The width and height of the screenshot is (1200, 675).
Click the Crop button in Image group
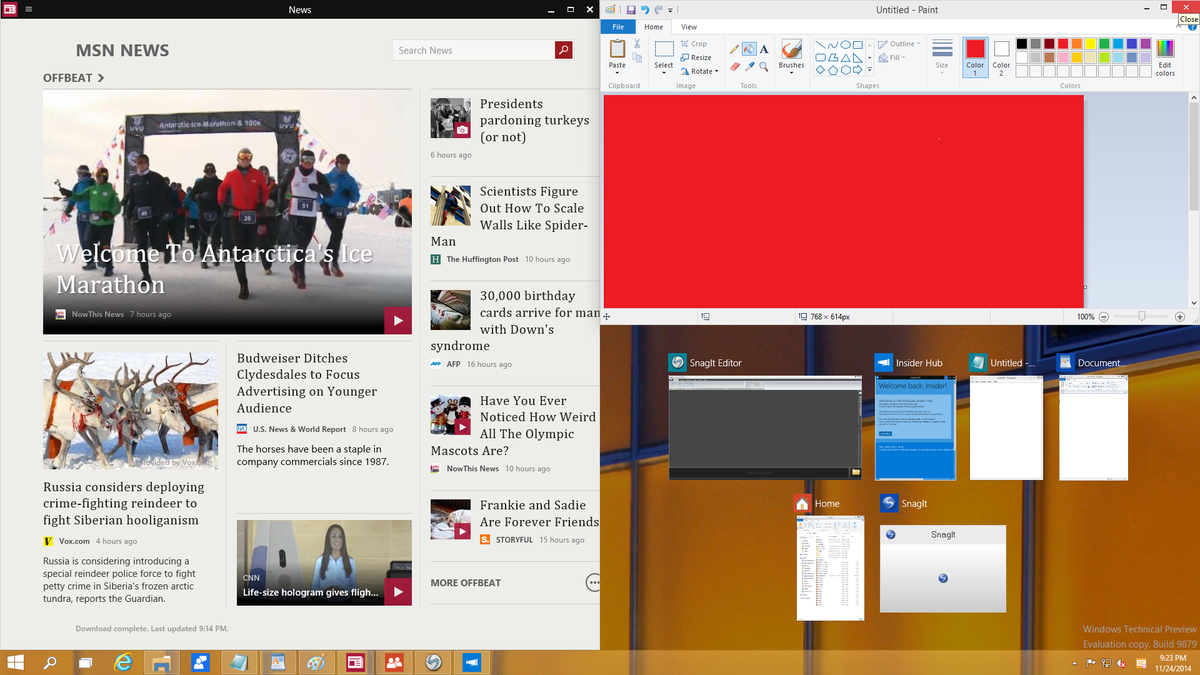point(694,44)
